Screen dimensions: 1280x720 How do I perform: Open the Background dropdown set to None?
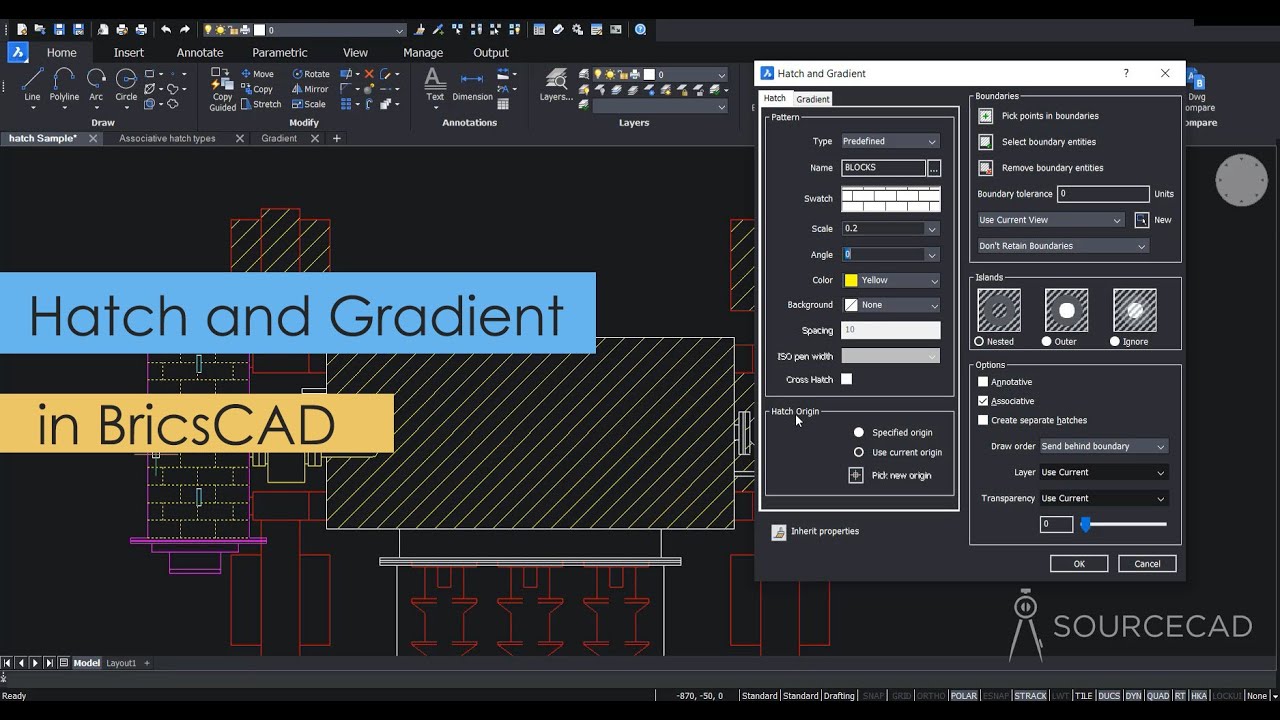[x=890, y=305]
